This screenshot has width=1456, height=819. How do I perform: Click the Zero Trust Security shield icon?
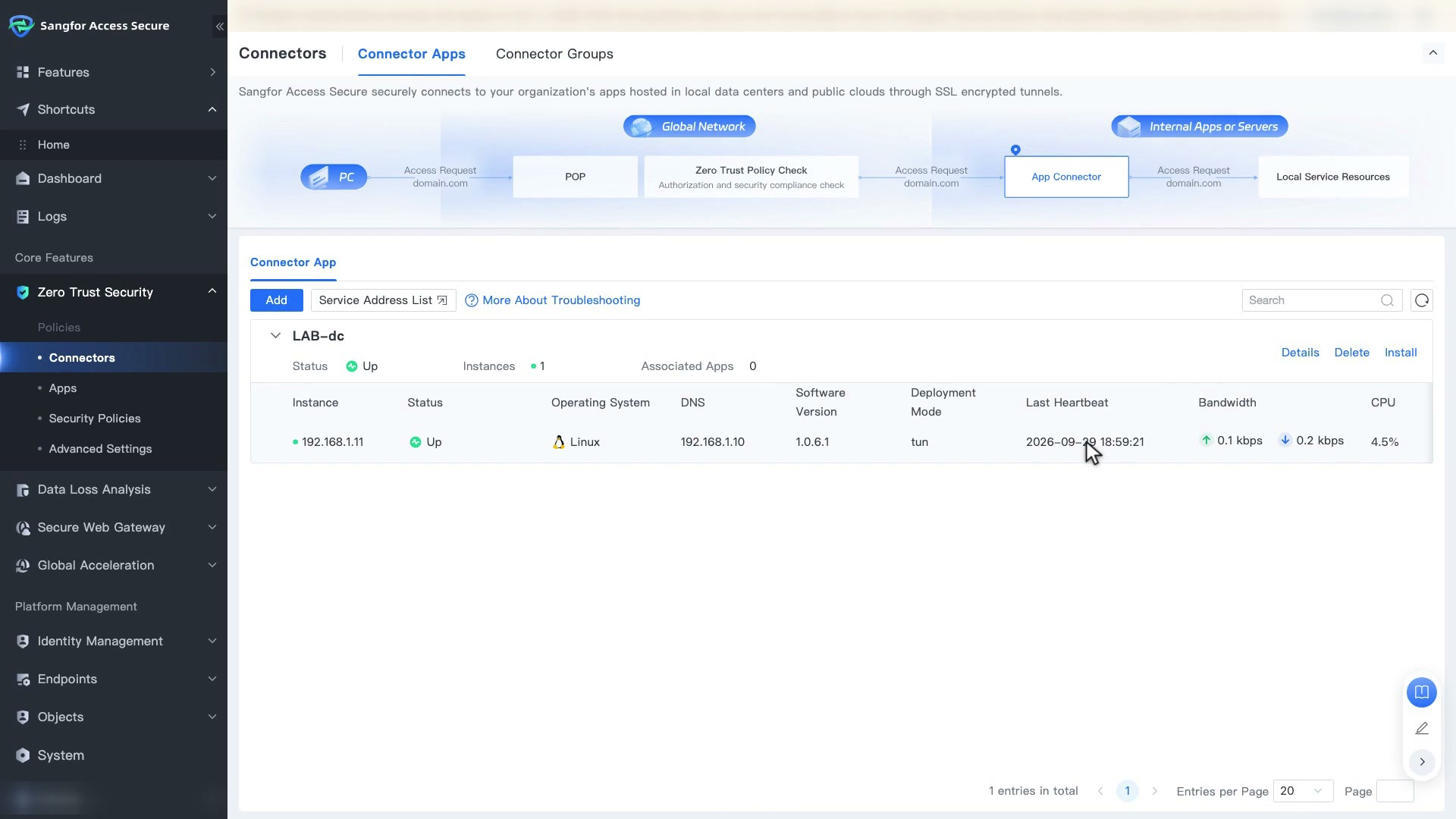[x=23, y=292]
